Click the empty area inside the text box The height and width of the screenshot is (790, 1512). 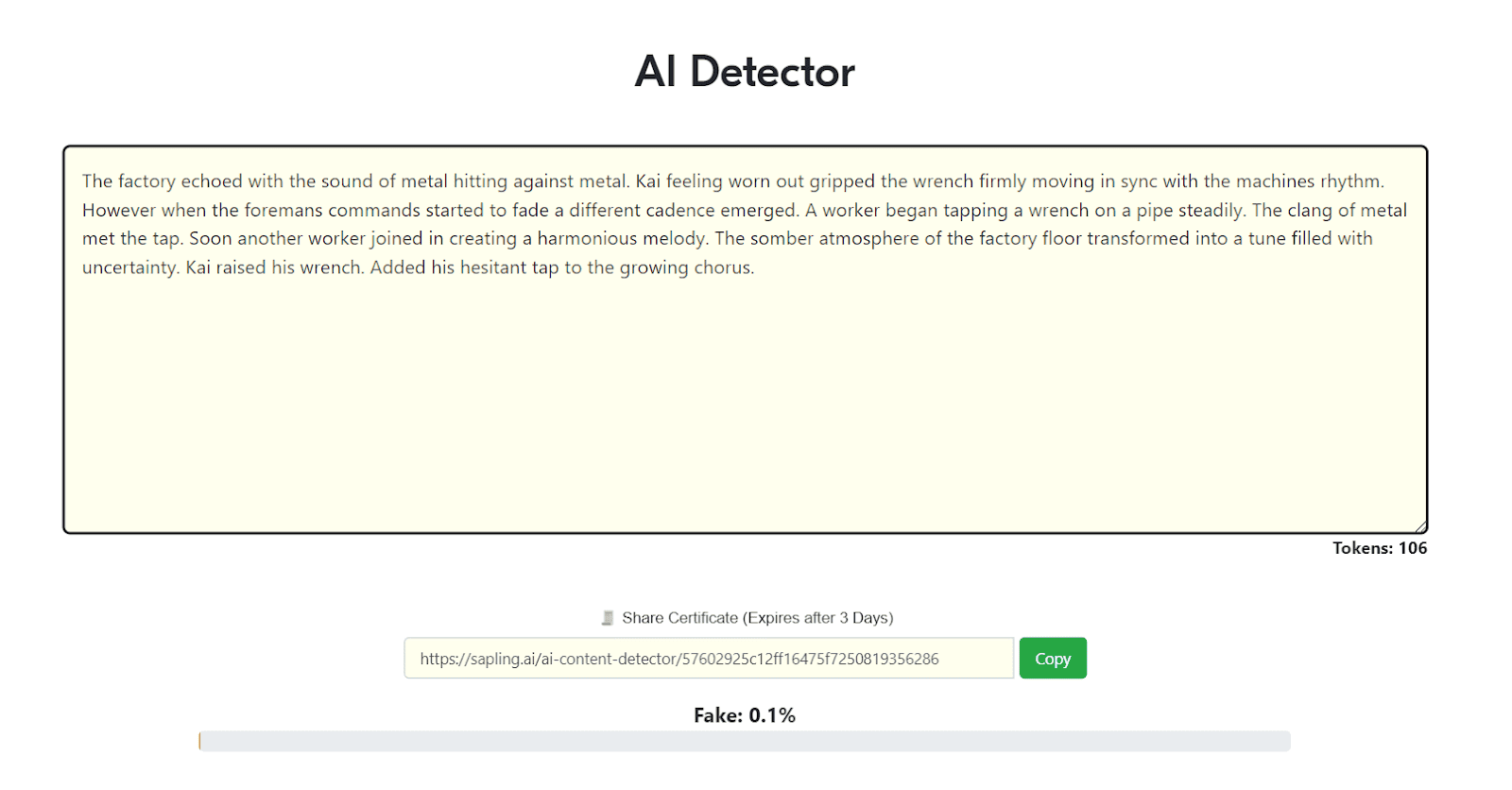coord(745,406)
